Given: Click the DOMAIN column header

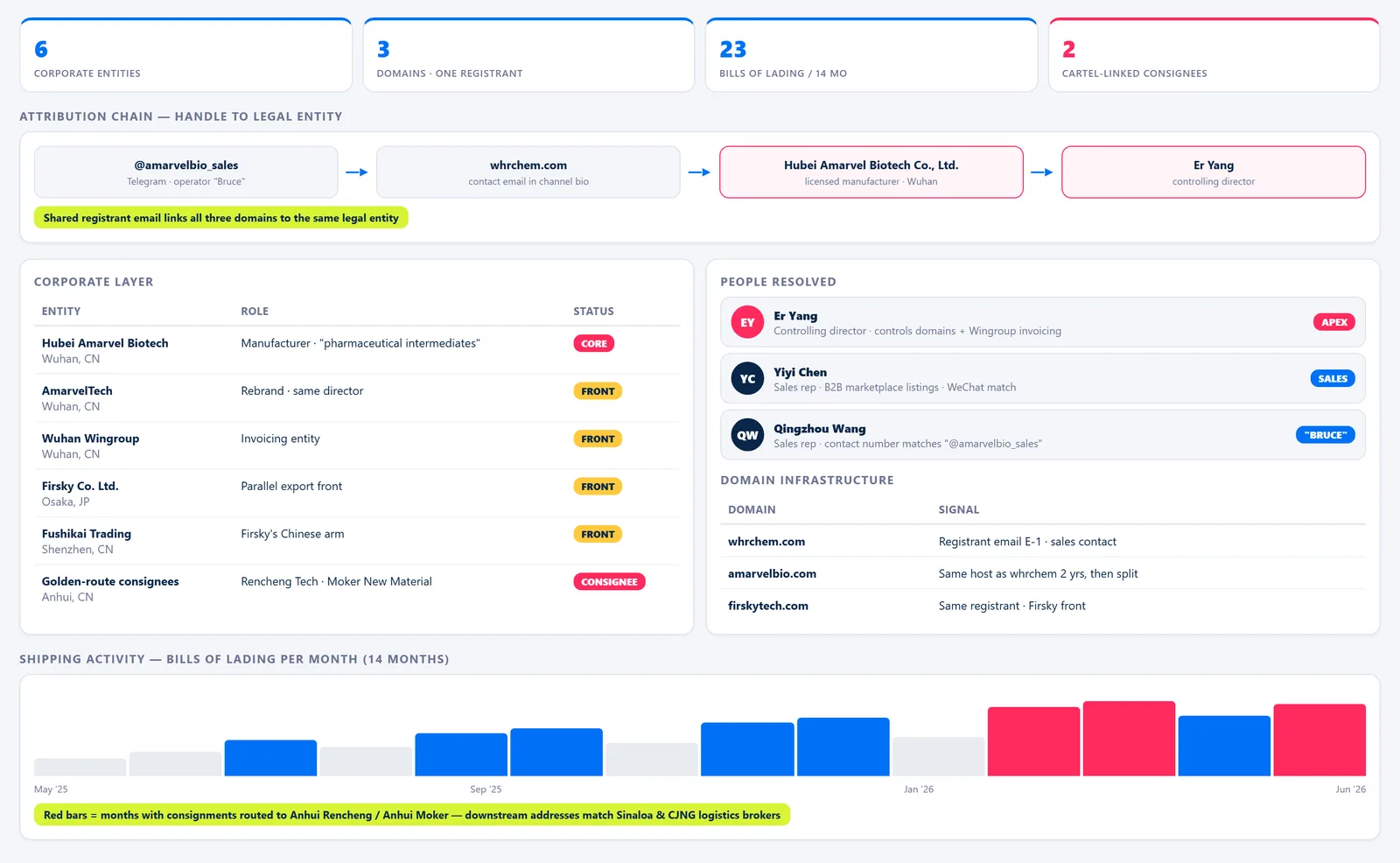Looking at the screenshot, I should pos(752,509).
